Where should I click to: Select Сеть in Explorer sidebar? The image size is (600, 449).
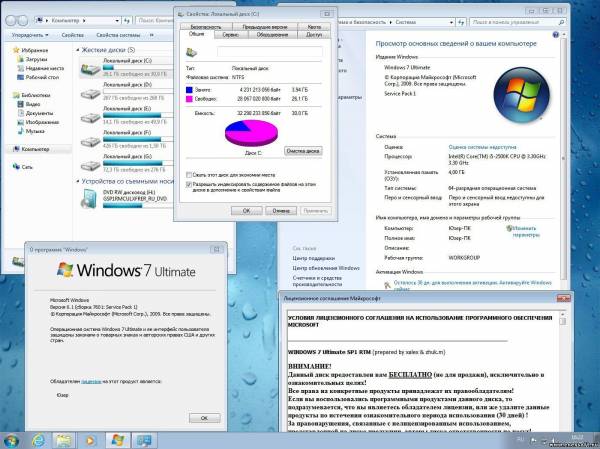pyautogui.click(x=27, y=167)
